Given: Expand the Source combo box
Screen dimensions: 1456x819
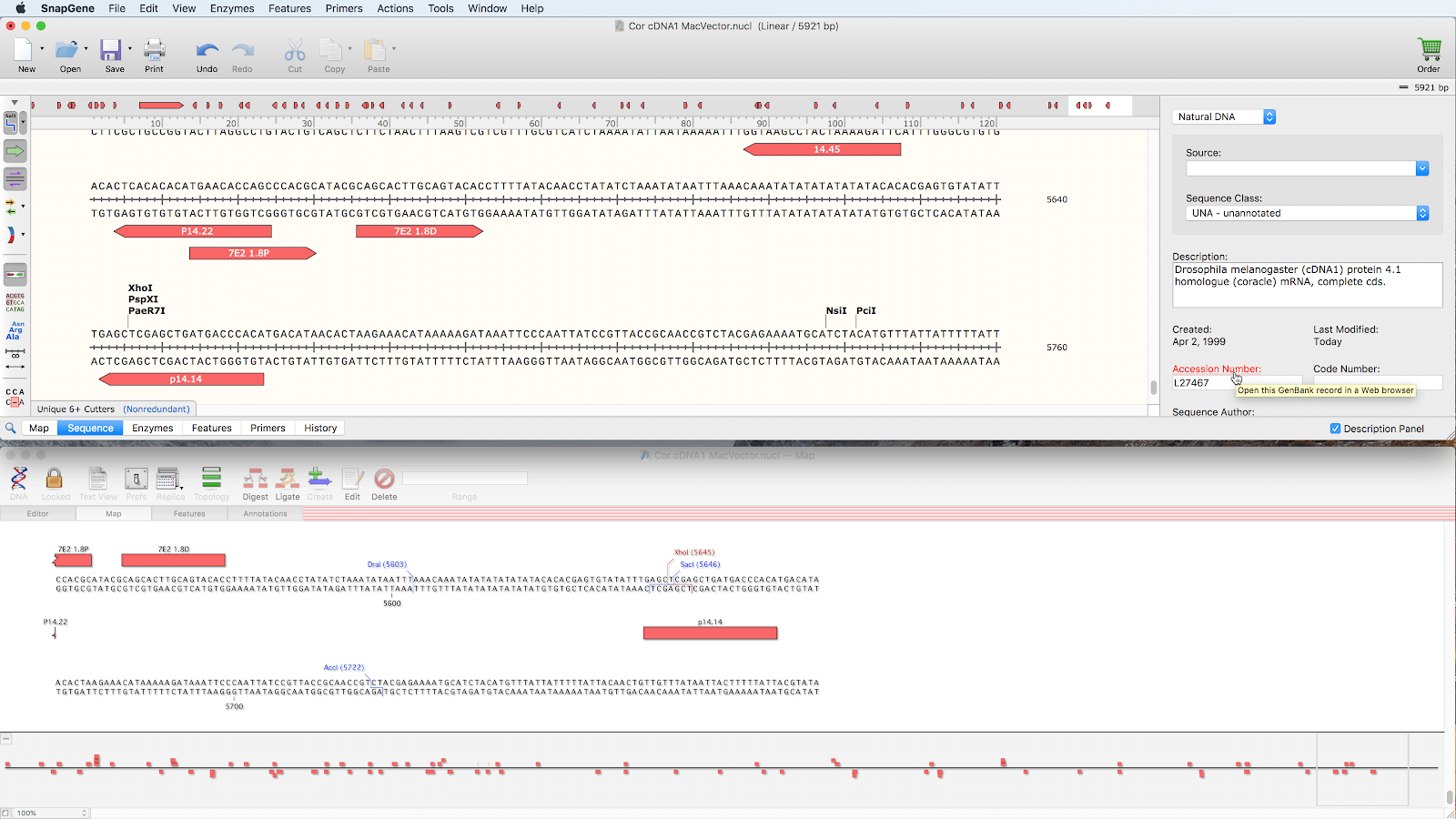Looking at the screenshot, I should [x=1422, y=168].
